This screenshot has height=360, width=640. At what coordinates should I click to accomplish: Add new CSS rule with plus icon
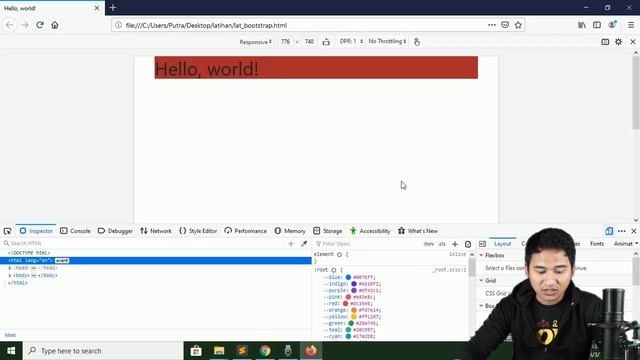[455, 244]
